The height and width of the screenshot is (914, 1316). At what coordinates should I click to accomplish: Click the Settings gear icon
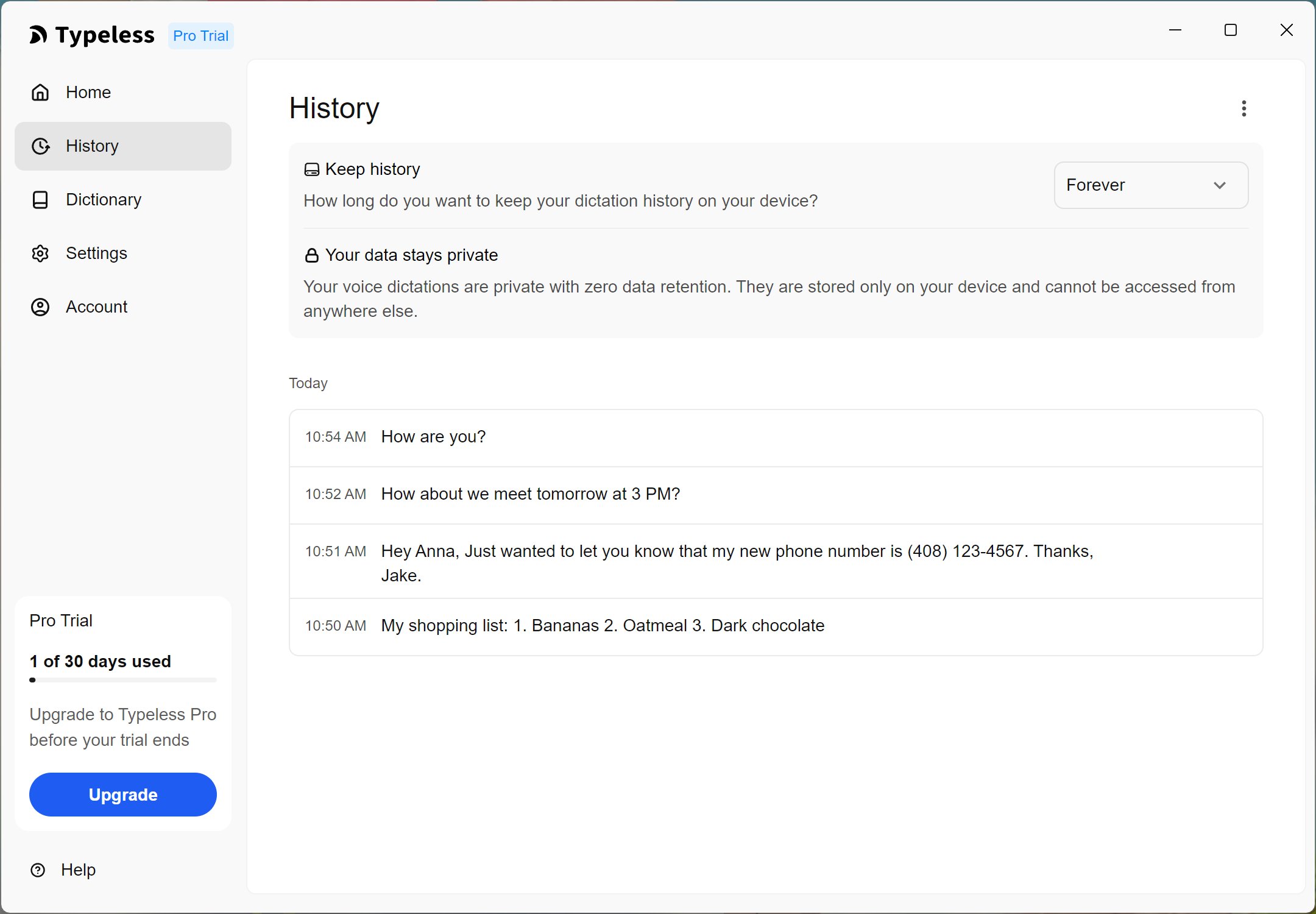click(40, 253)
